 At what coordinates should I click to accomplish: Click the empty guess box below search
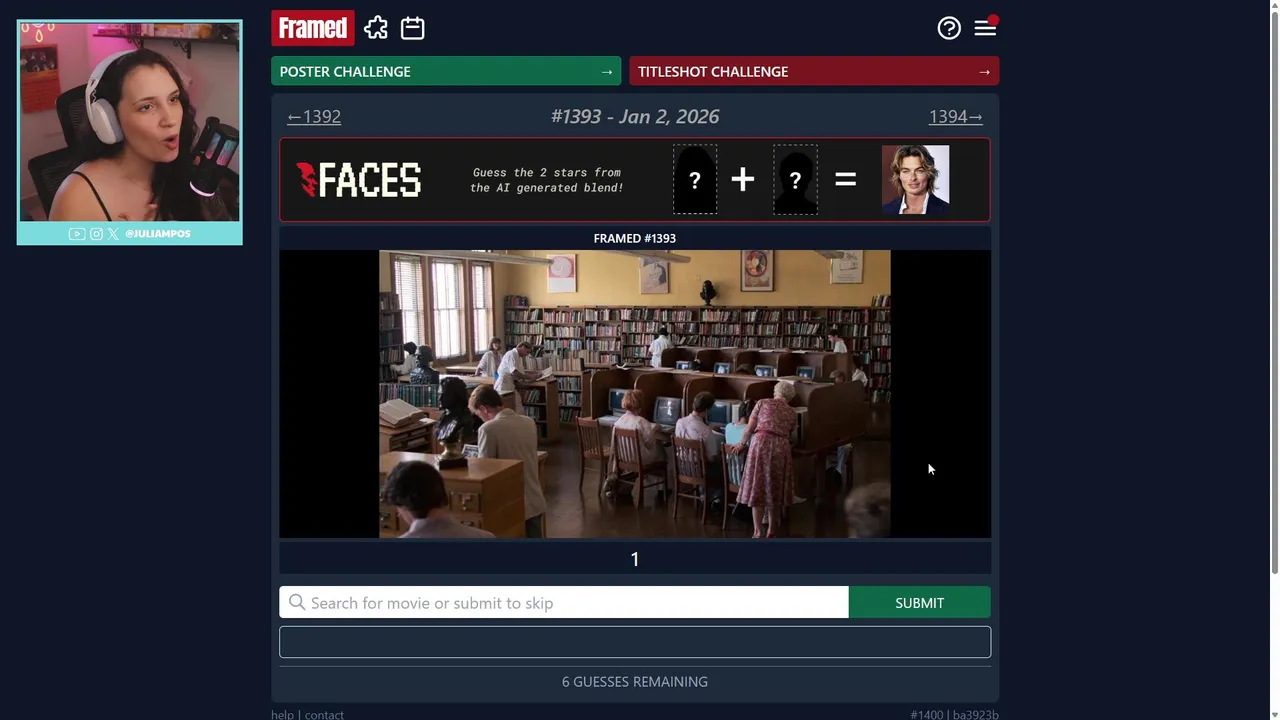[635, 642]
